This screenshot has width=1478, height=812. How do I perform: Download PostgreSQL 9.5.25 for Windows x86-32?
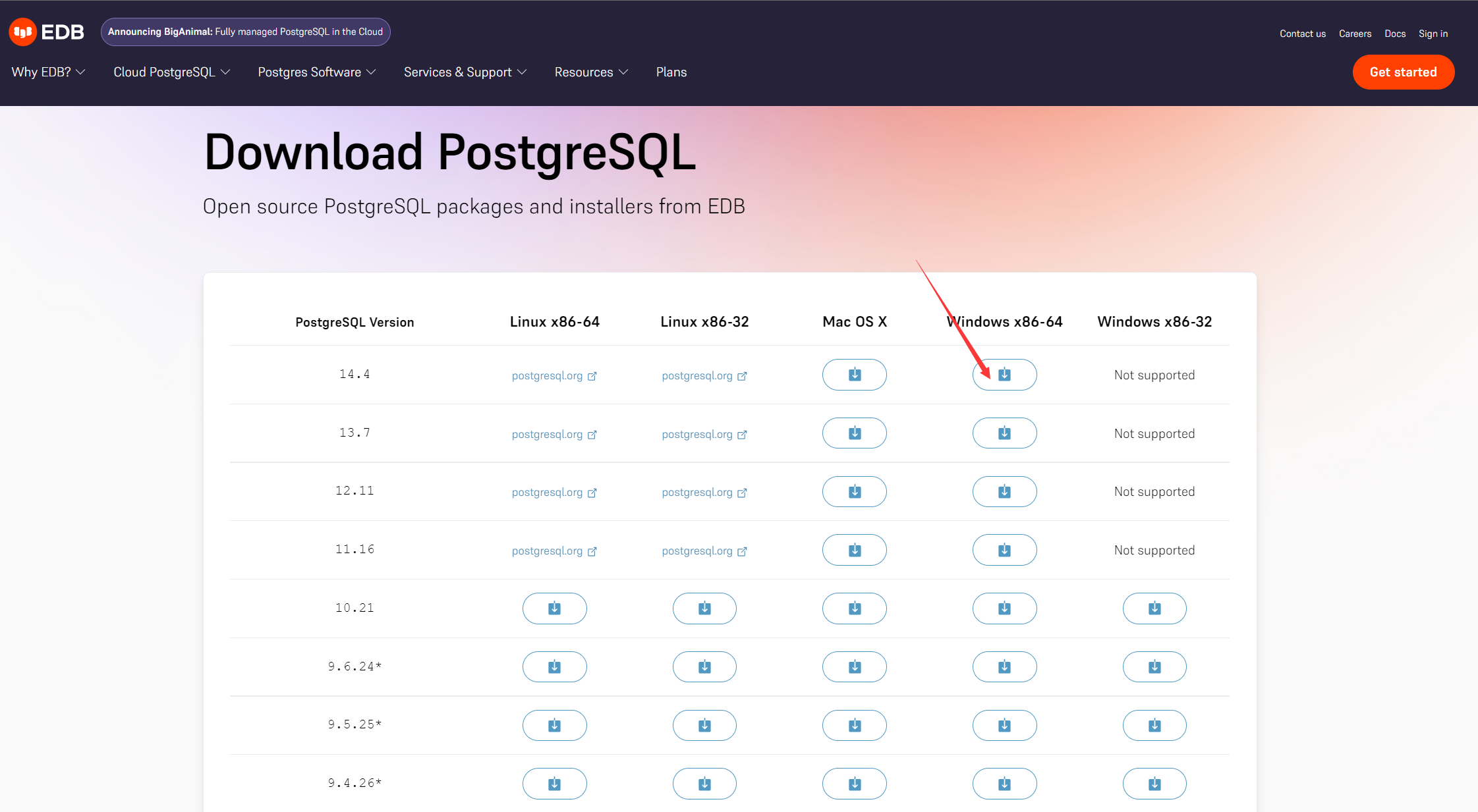(1154, 725)
